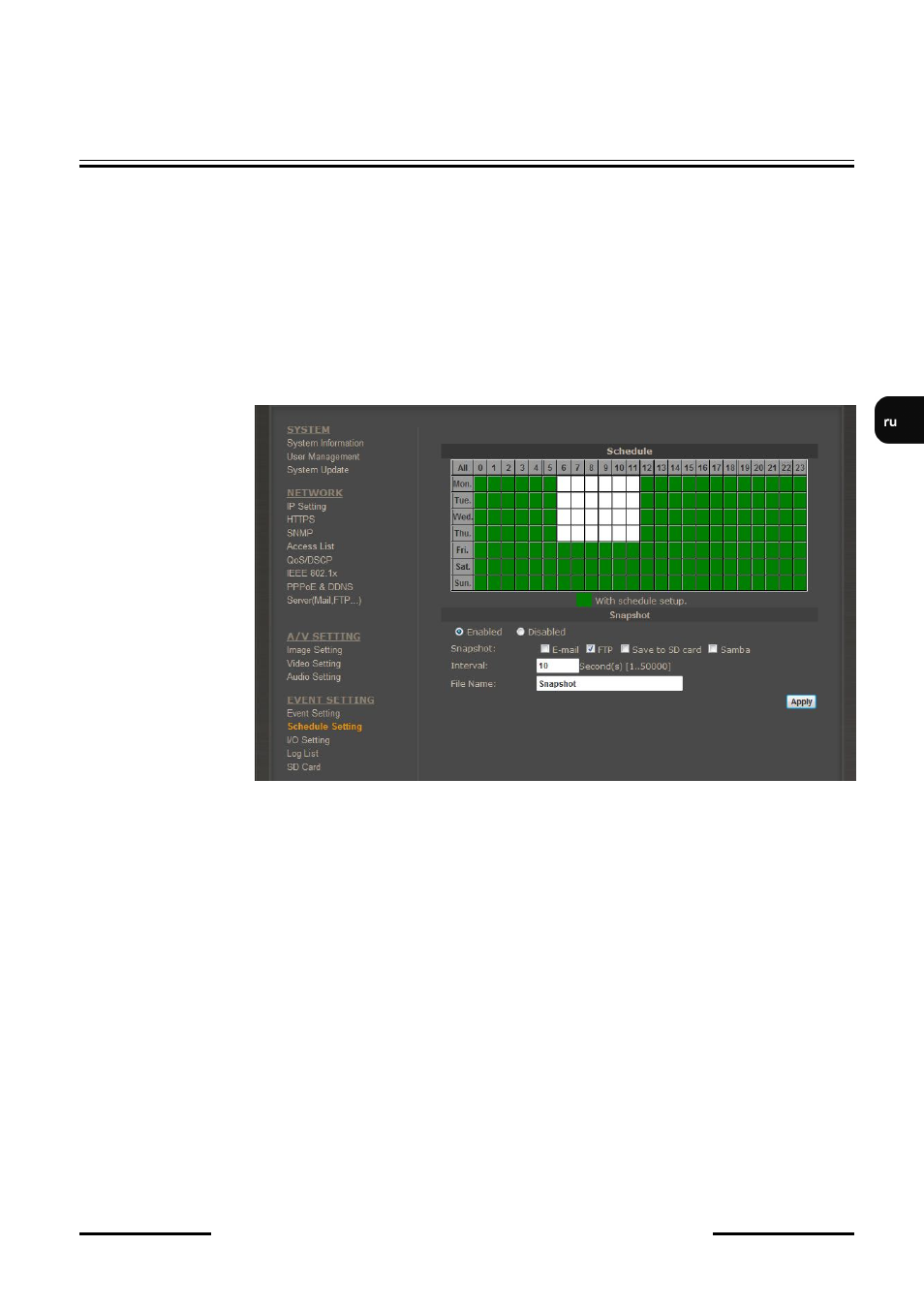Open Audio Setting page
This screenshot has height=1308, width=924.
point(314,677)
